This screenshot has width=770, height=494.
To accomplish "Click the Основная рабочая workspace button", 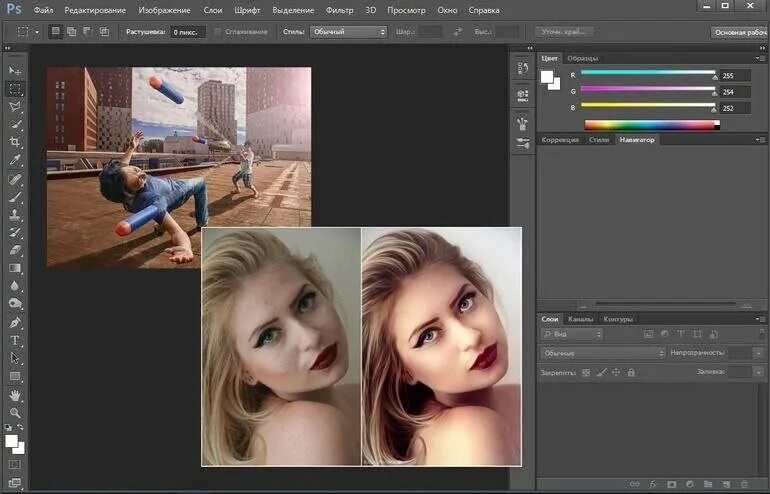I will [739, 32].
